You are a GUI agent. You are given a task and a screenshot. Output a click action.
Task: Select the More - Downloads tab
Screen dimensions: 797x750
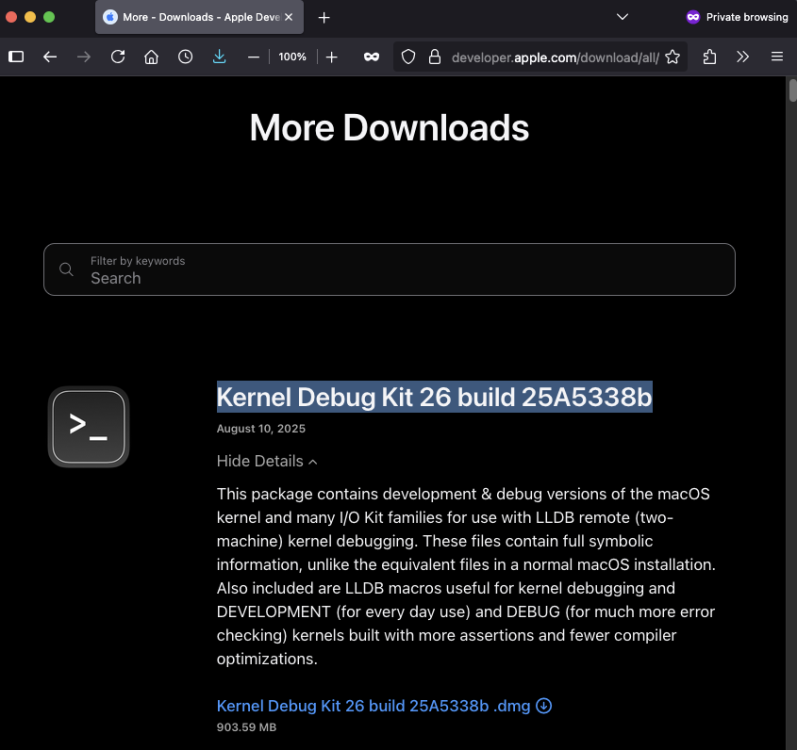click(x=199, y=17)
